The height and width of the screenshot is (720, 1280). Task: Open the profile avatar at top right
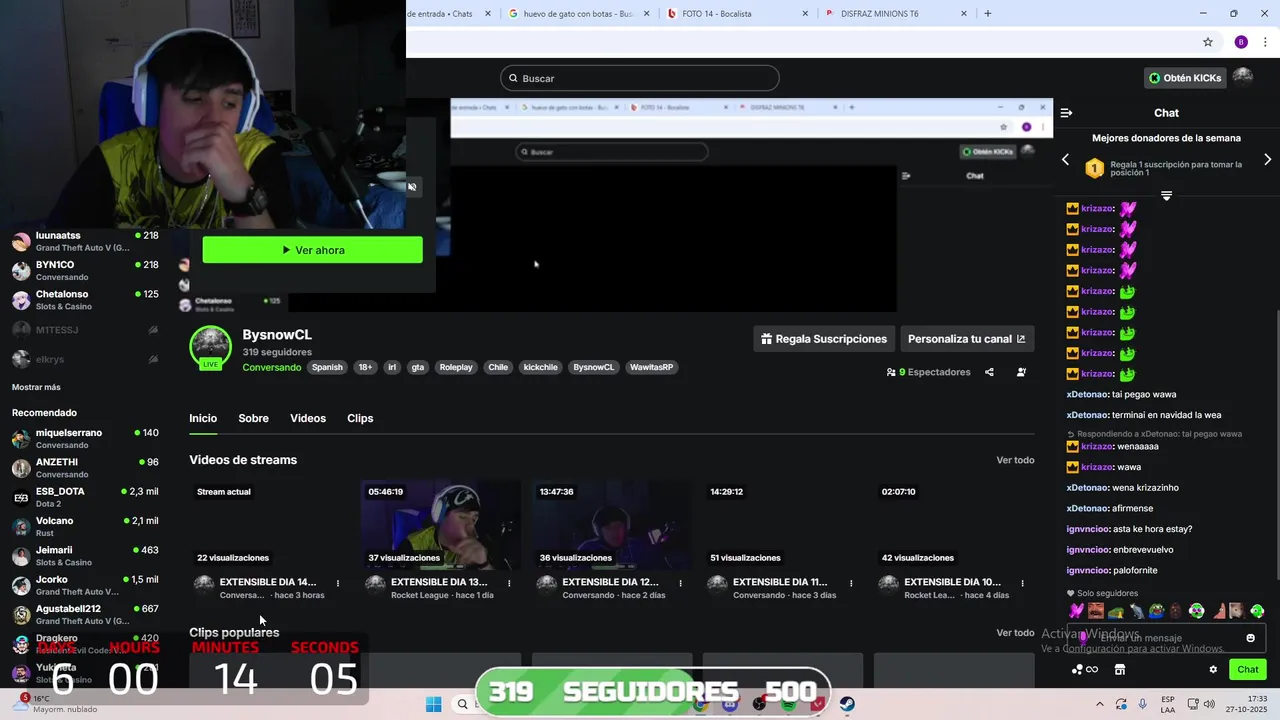(x=1243, y=77)
